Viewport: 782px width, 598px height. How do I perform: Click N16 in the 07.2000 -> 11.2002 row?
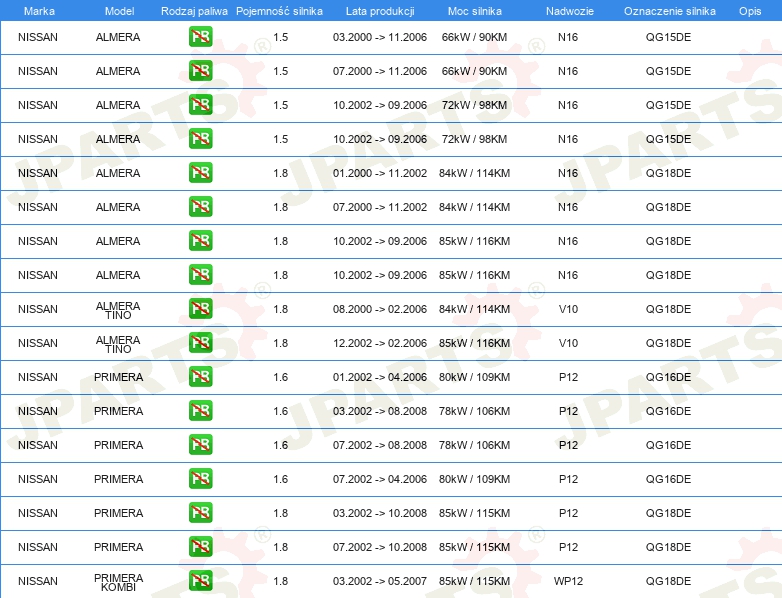click(x=568, y=207)
